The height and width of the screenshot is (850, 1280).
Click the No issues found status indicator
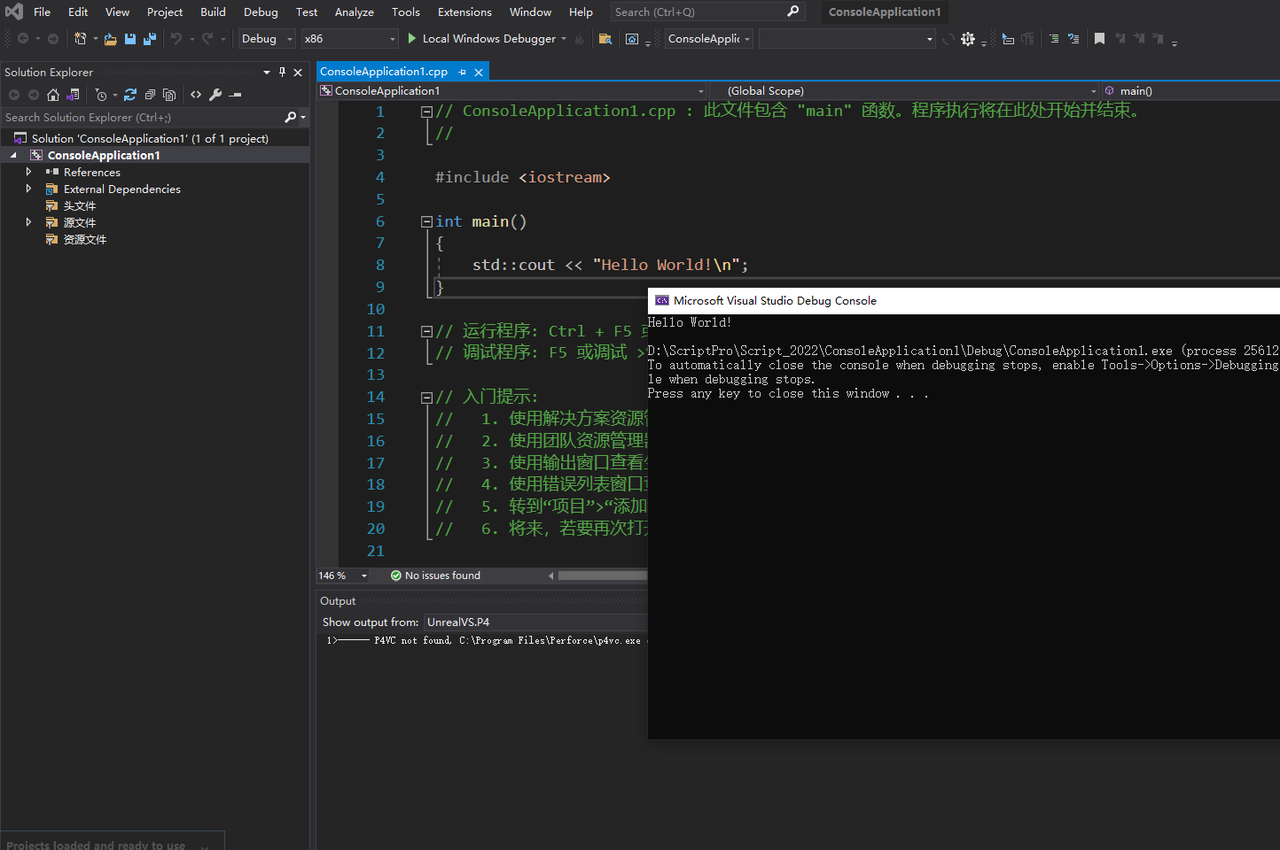(x=435, y=575)
